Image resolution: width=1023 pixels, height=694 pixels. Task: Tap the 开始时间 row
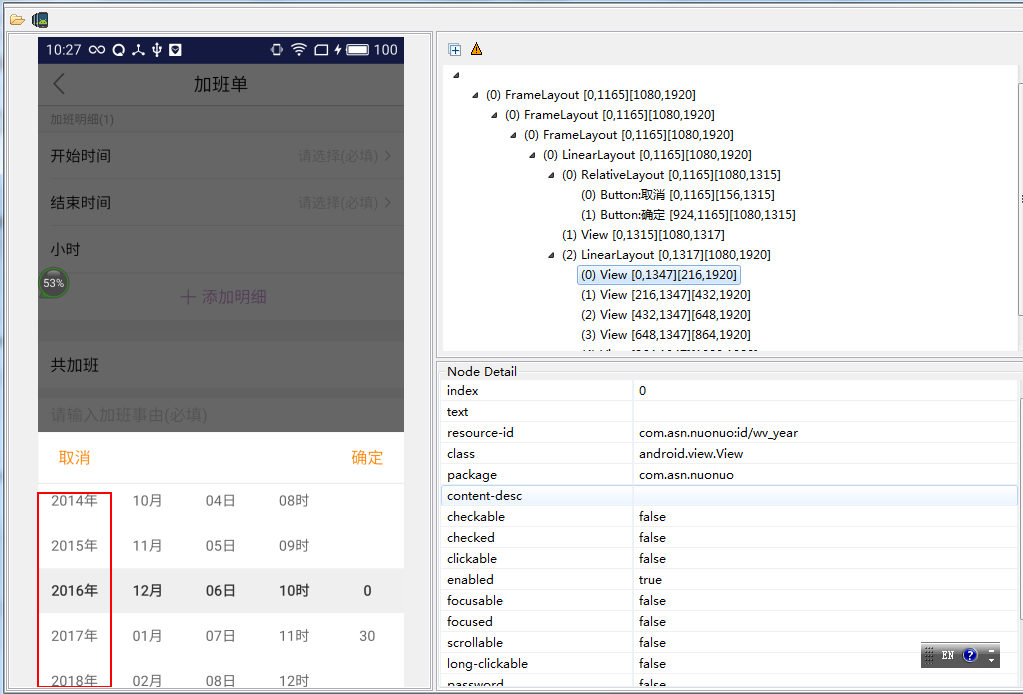click(221, 156)
